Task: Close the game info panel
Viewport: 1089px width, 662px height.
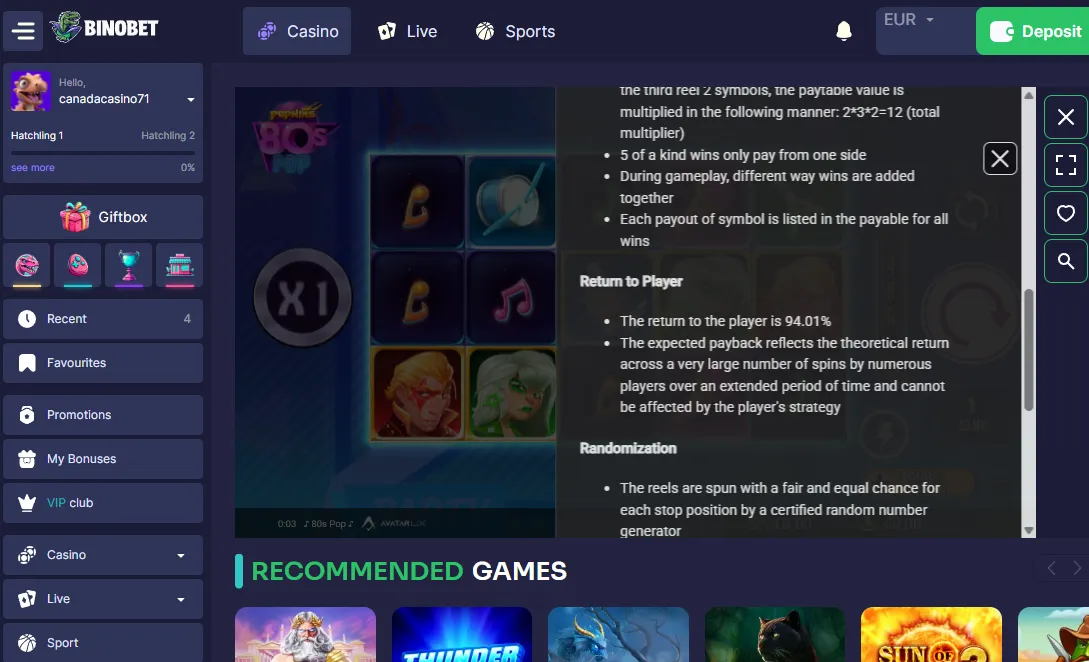Action: [999, 159]
